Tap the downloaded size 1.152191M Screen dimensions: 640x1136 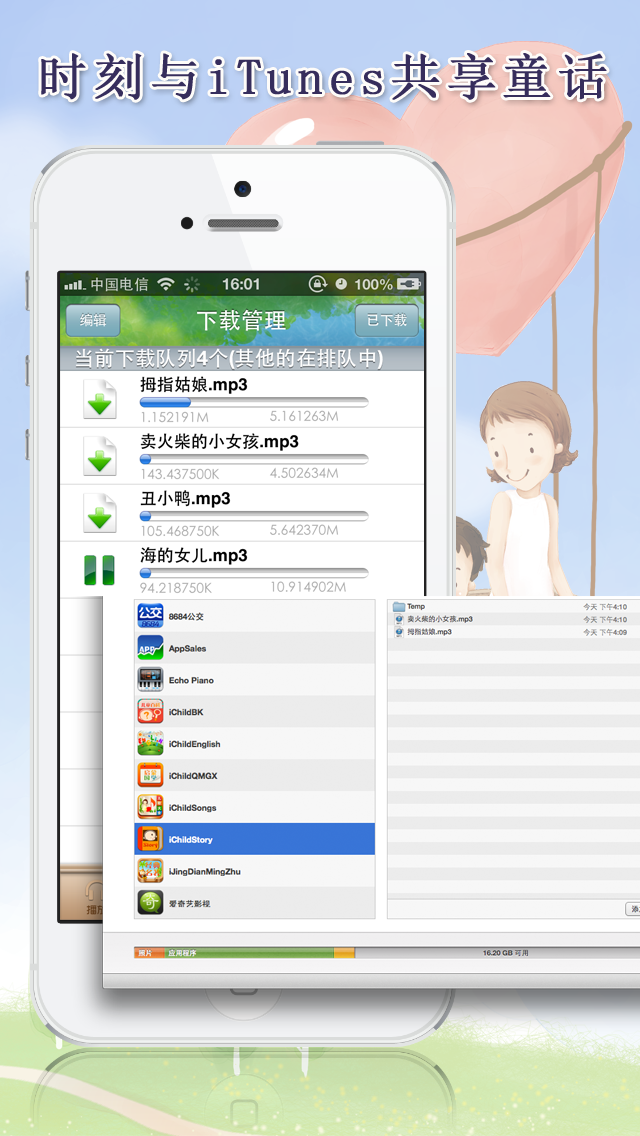(175, 417)
